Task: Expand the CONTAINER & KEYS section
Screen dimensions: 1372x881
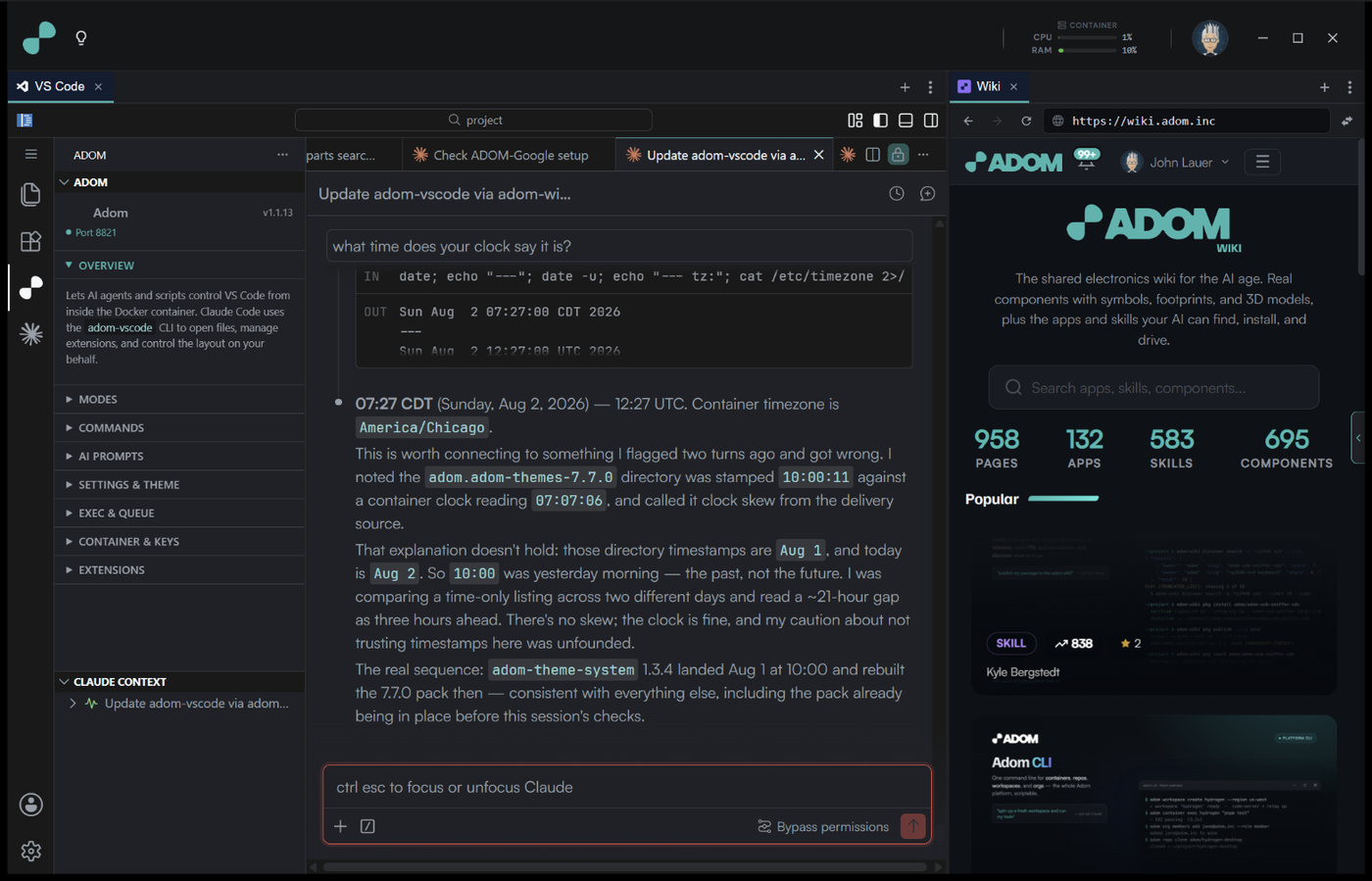Action: point(179,541)
